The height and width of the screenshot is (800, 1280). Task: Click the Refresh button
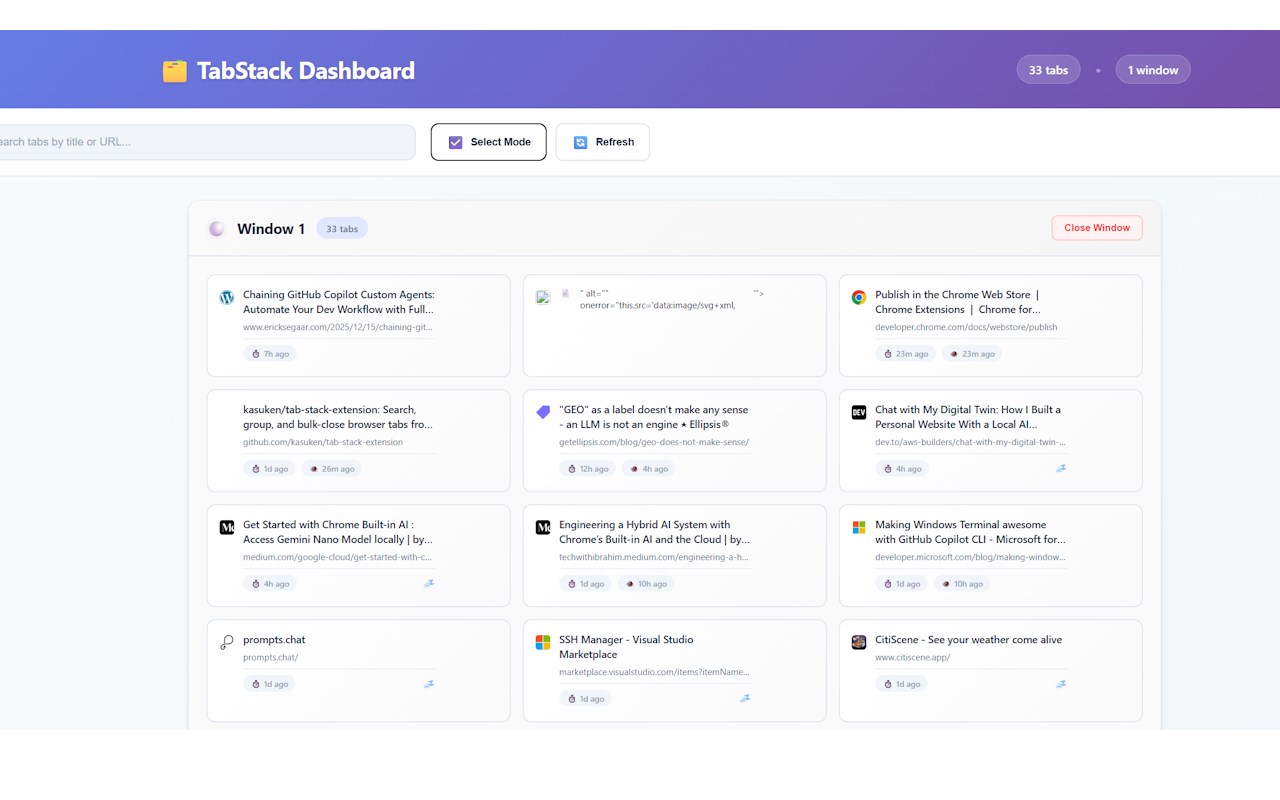(x=602, y=142)
